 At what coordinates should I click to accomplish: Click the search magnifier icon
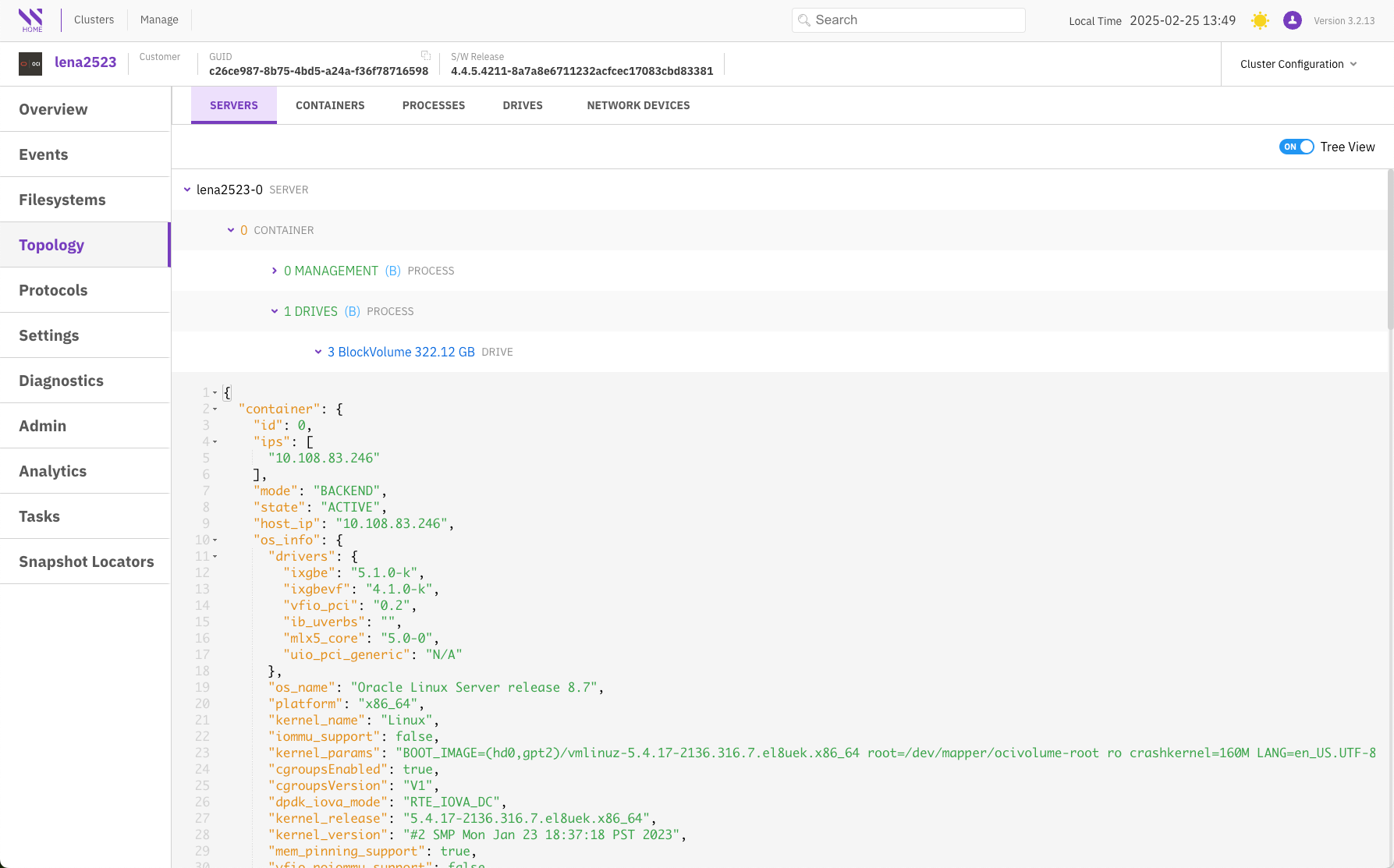pos(804,20)
